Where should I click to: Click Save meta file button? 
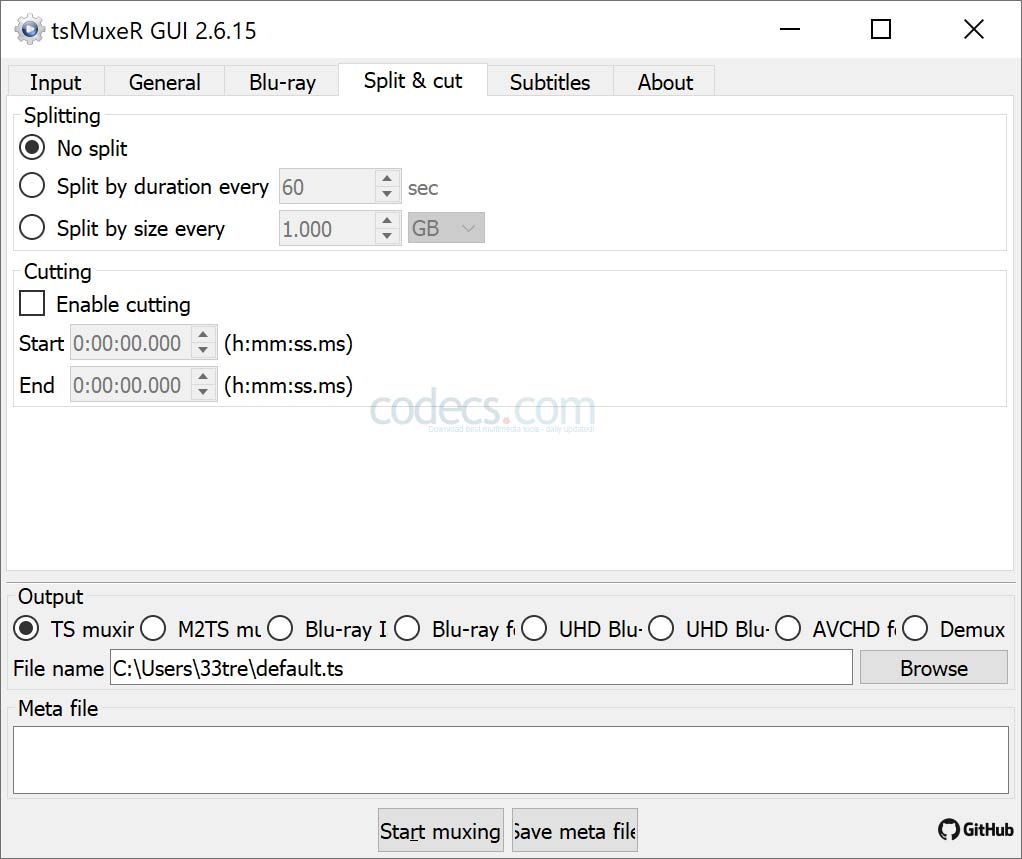click(575, 830)
